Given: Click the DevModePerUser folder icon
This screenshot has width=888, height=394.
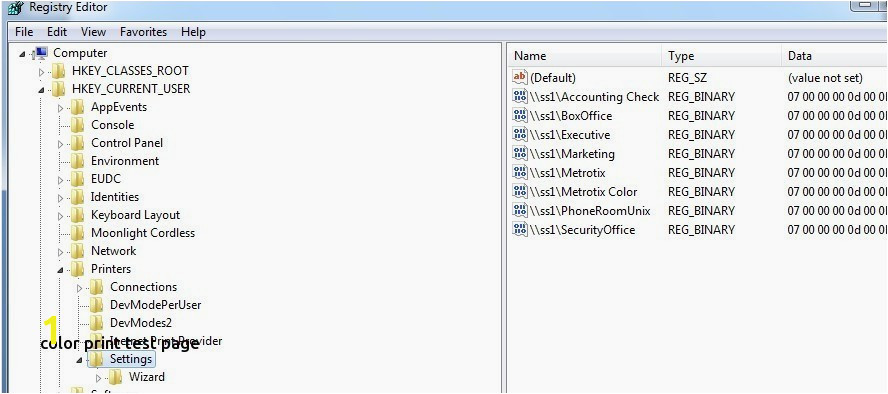Looking at the screenshot, I should 97,305.
